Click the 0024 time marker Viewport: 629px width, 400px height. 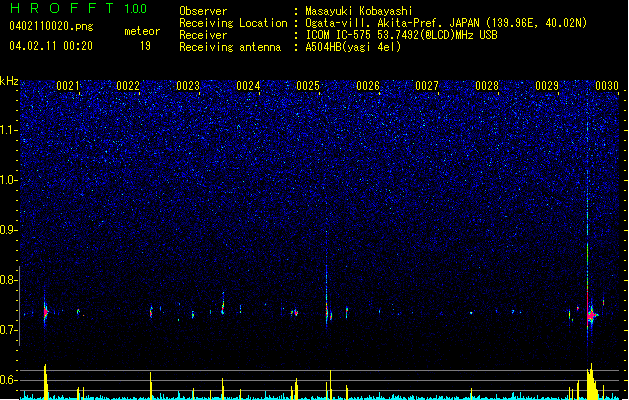pos(248,86)
